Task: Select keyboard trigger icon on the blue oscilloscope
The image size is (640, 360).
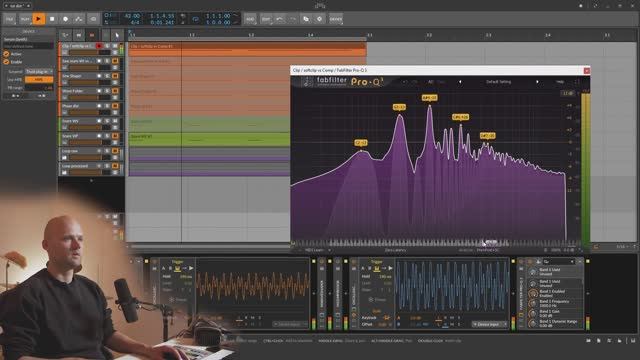Action: (x=376, y=268)
